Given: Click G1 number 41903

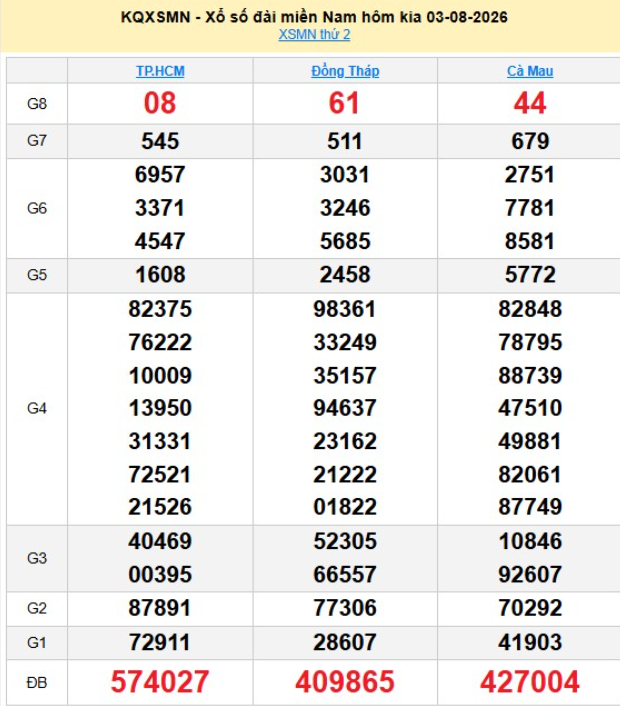Looking at the screenshot, I should (530, 643).
